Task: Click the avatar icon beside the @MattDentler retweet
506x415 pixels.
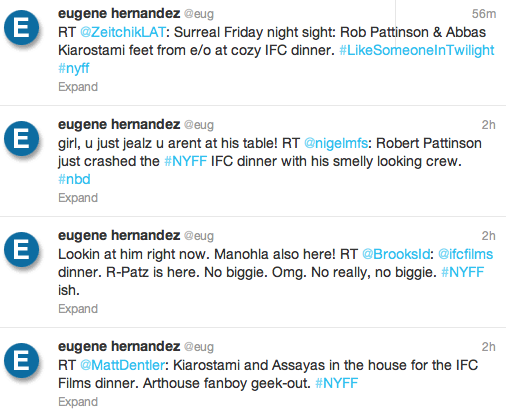Action: 22,361
